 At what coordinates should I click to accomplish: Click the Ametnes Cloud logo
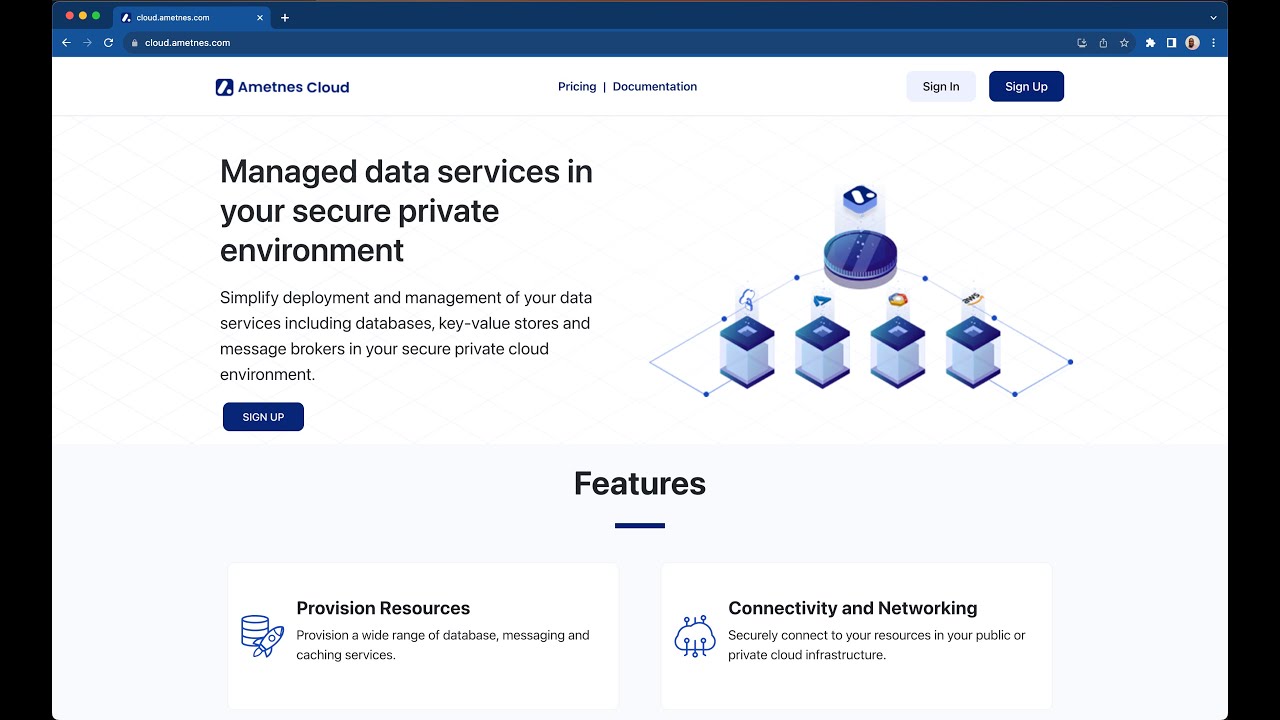pyautogui.click(x=282, y=87)
